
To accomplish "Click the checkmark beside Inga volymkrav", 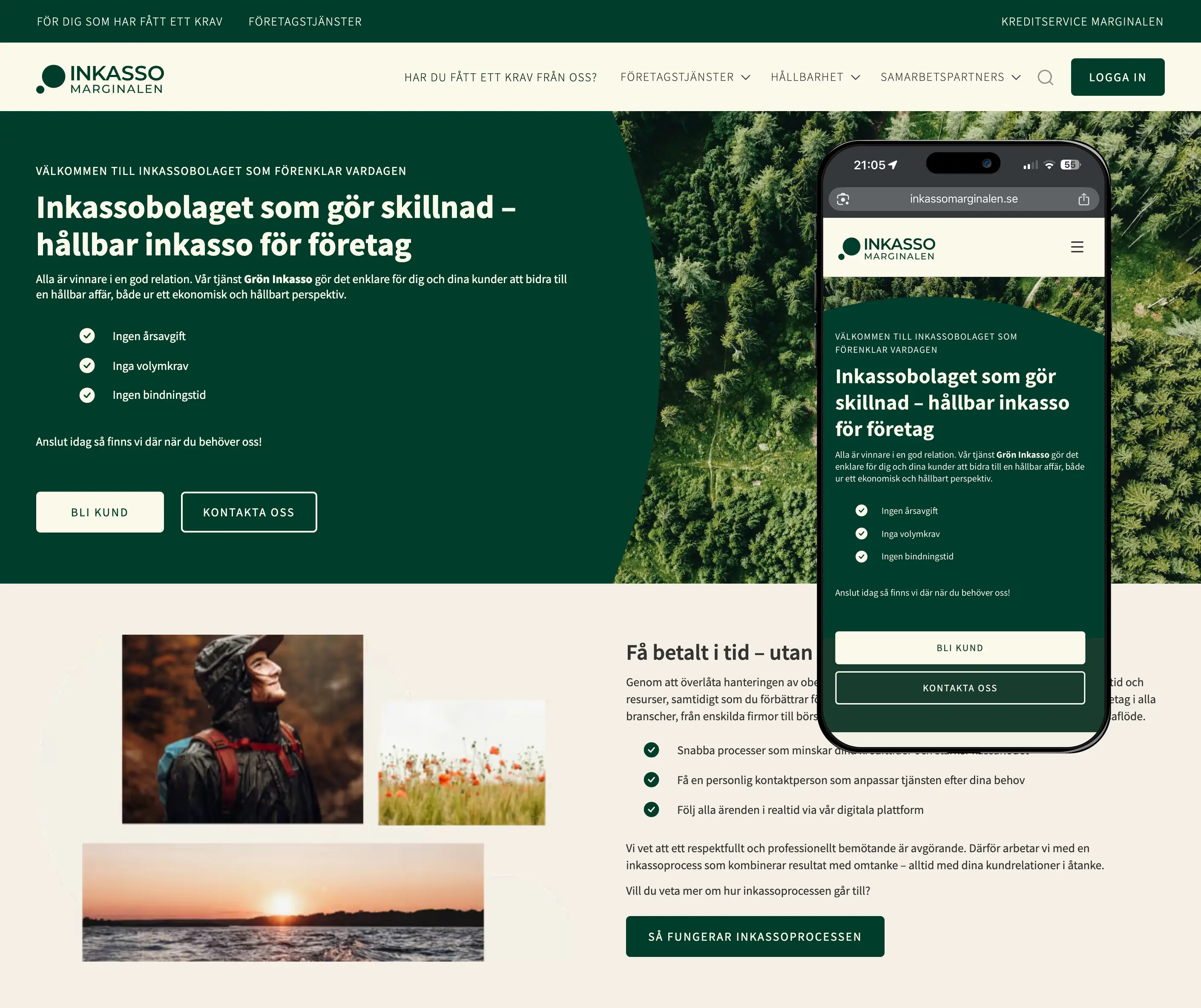I will pos(87,365).
